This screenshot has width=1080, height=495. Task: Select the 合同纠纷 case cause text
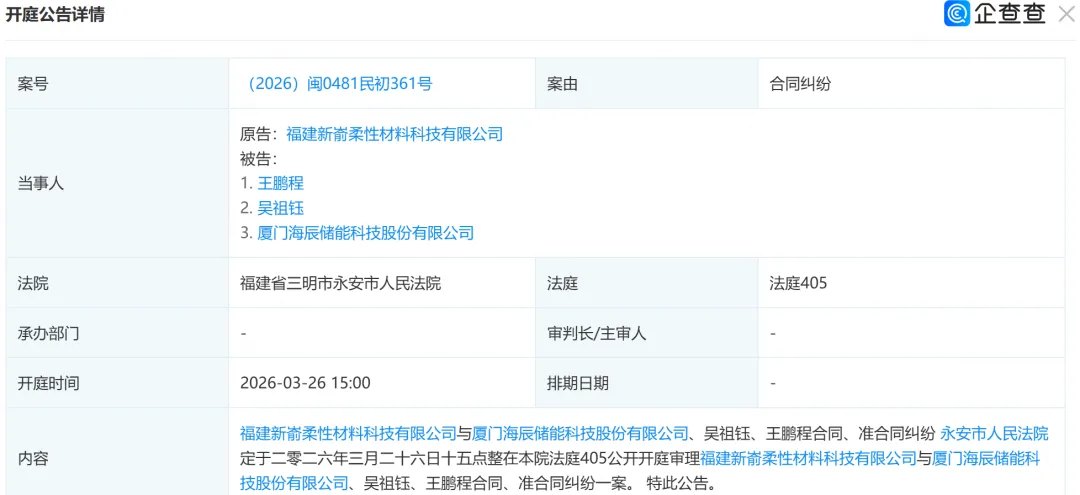[x=800, y=84]
